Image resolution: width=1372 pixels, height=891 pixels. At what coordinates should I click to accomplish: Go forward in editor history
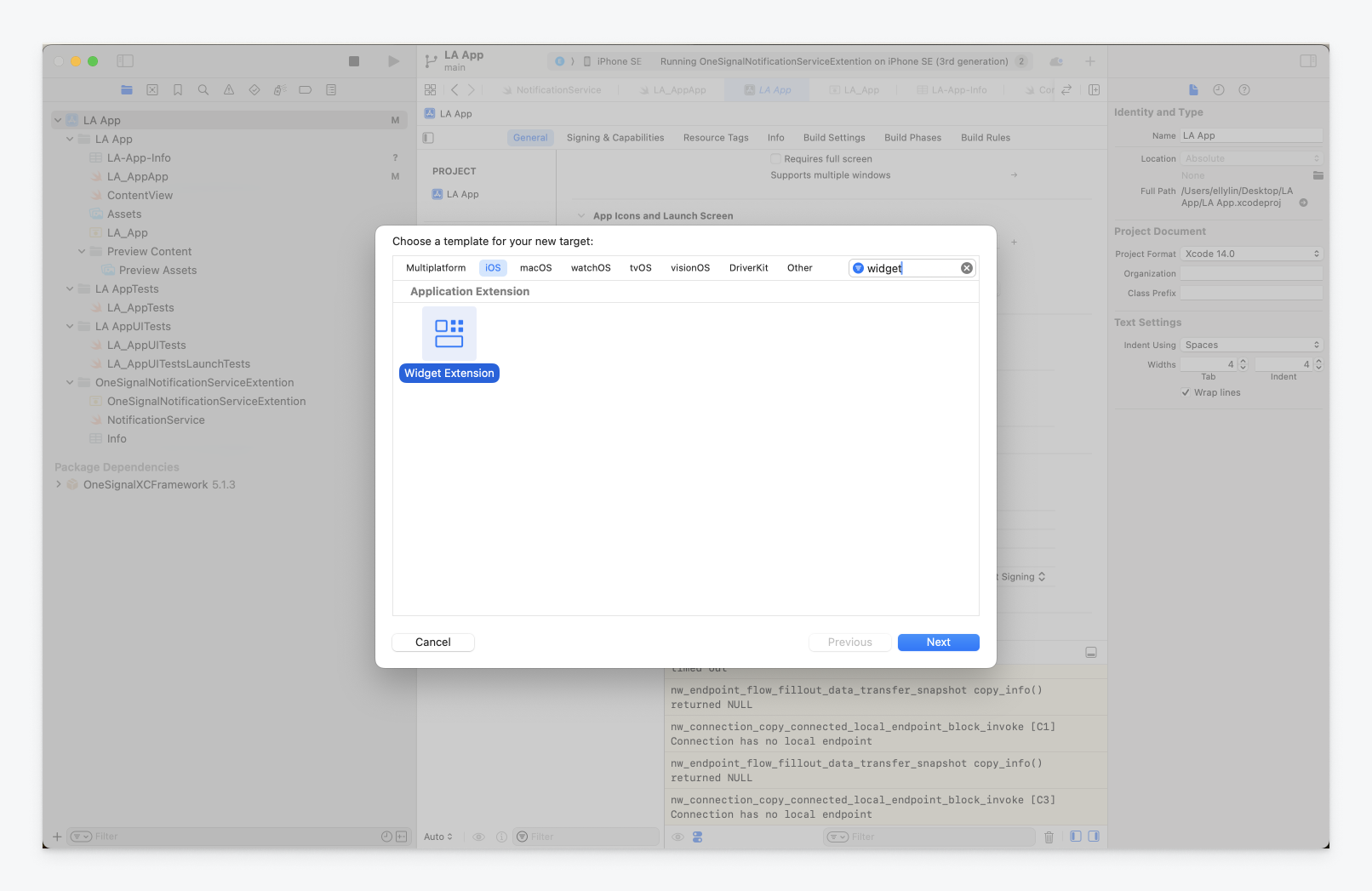[x=472, y=89]
